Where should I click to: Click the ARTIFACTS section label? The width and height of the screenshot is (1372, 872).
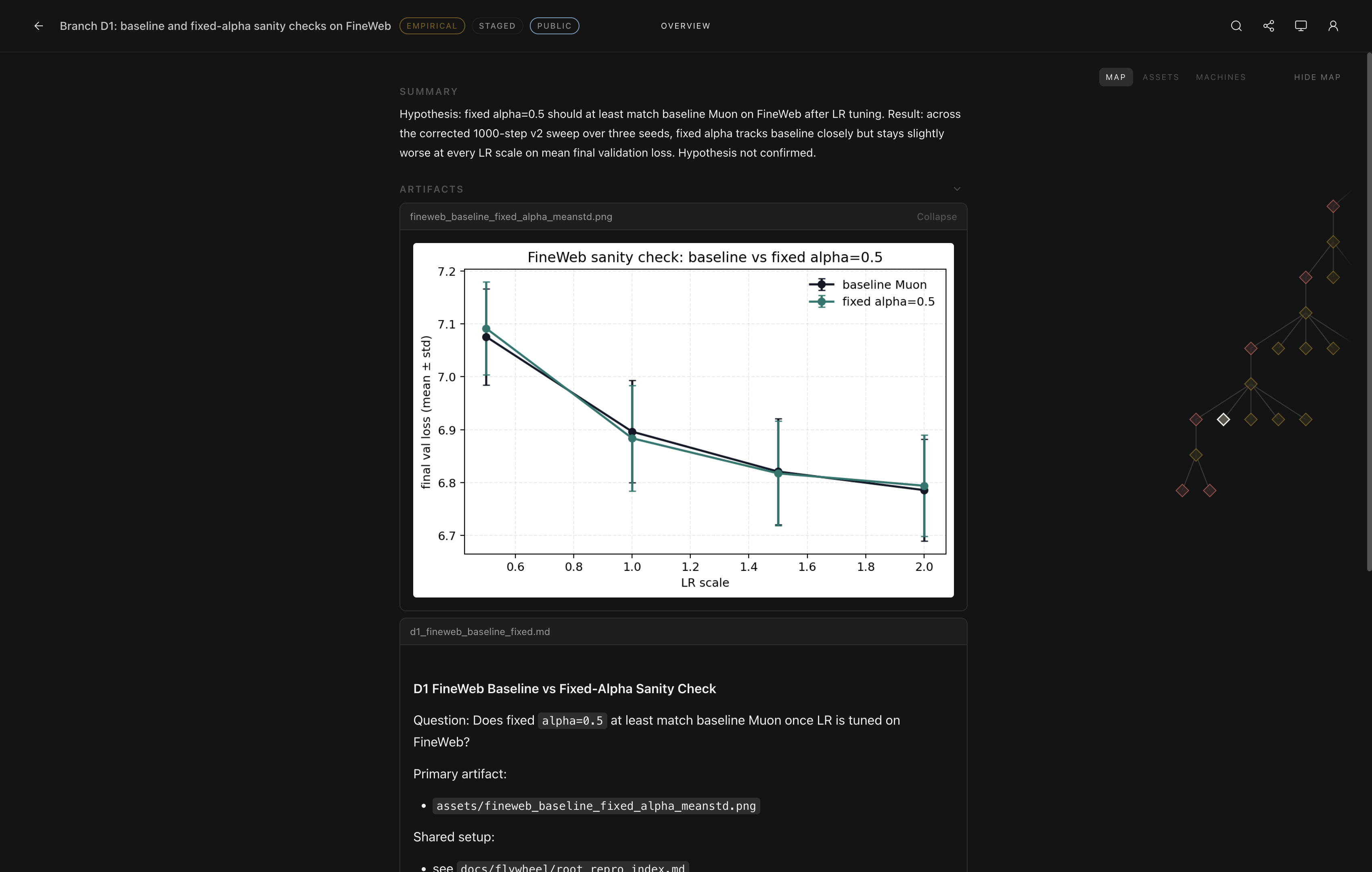[431, 189]
